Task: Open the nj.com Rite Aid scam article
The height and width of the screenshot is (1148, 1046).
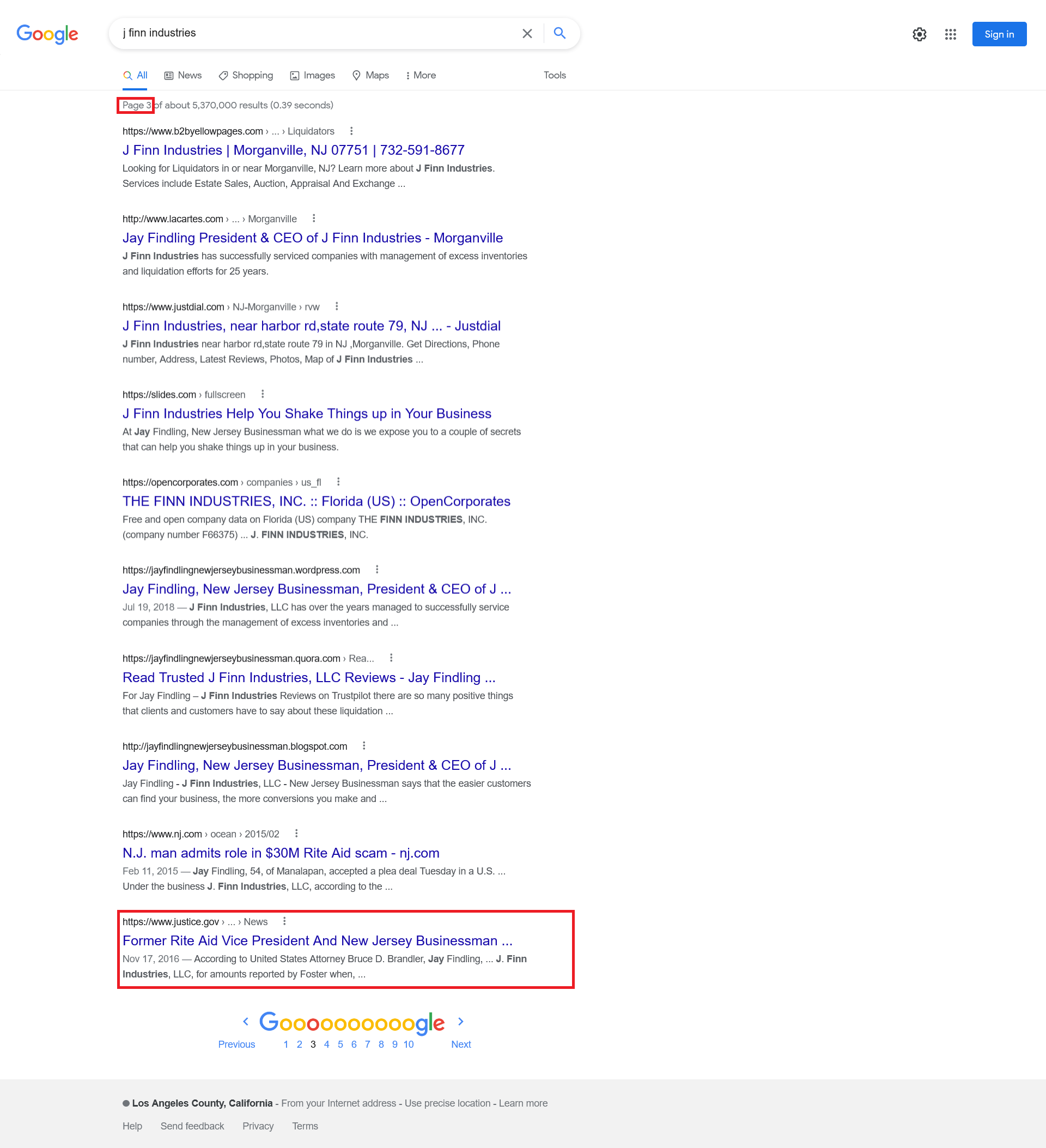Action: tap(281, 853)
